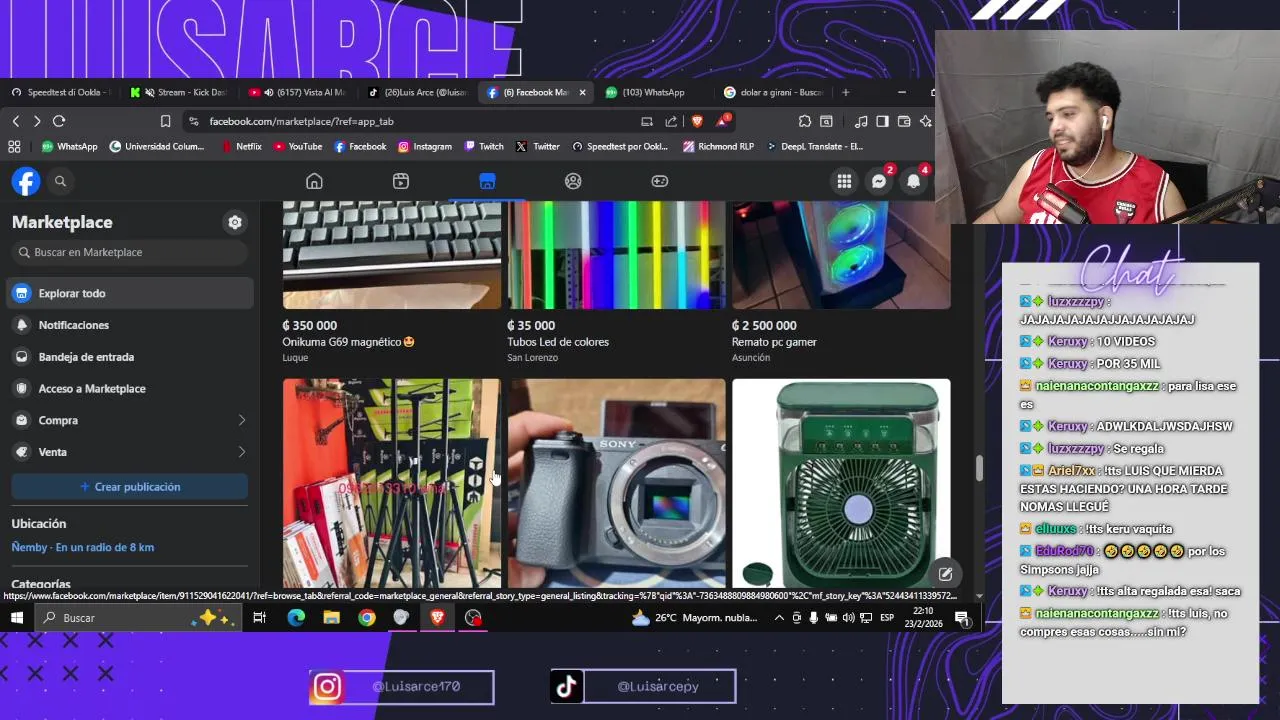
Task: Open the Messenger chats icon
Action: coord(879,181)
